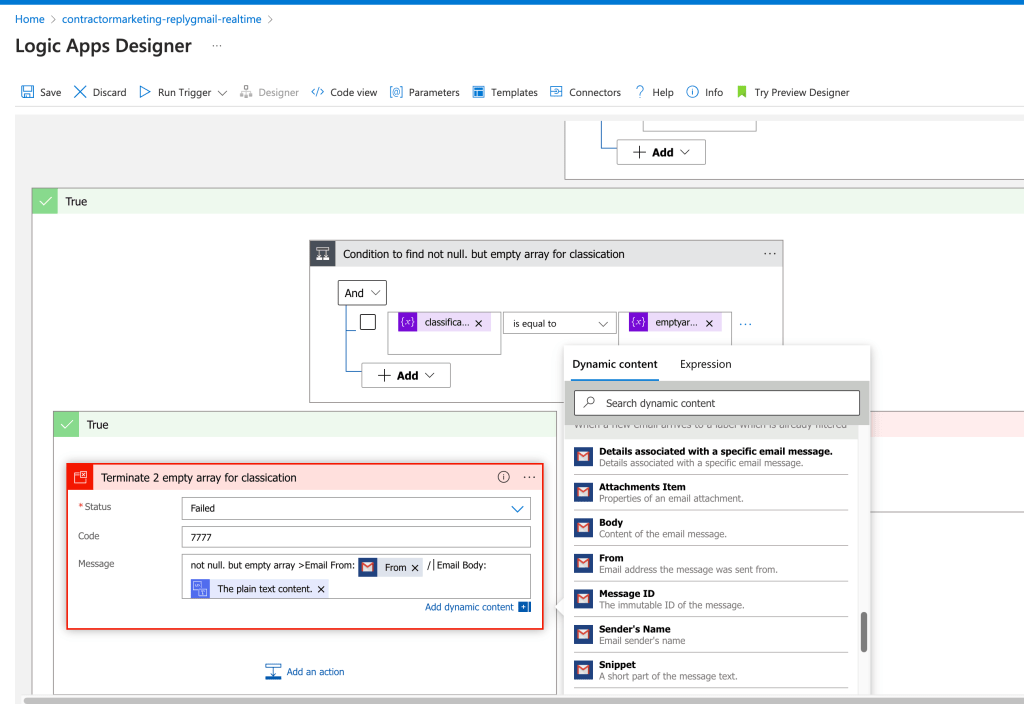Open the Status dropdown showing Failed
Image resolution: width=1024 pixels, height=704 pixels.
point(356,509)
